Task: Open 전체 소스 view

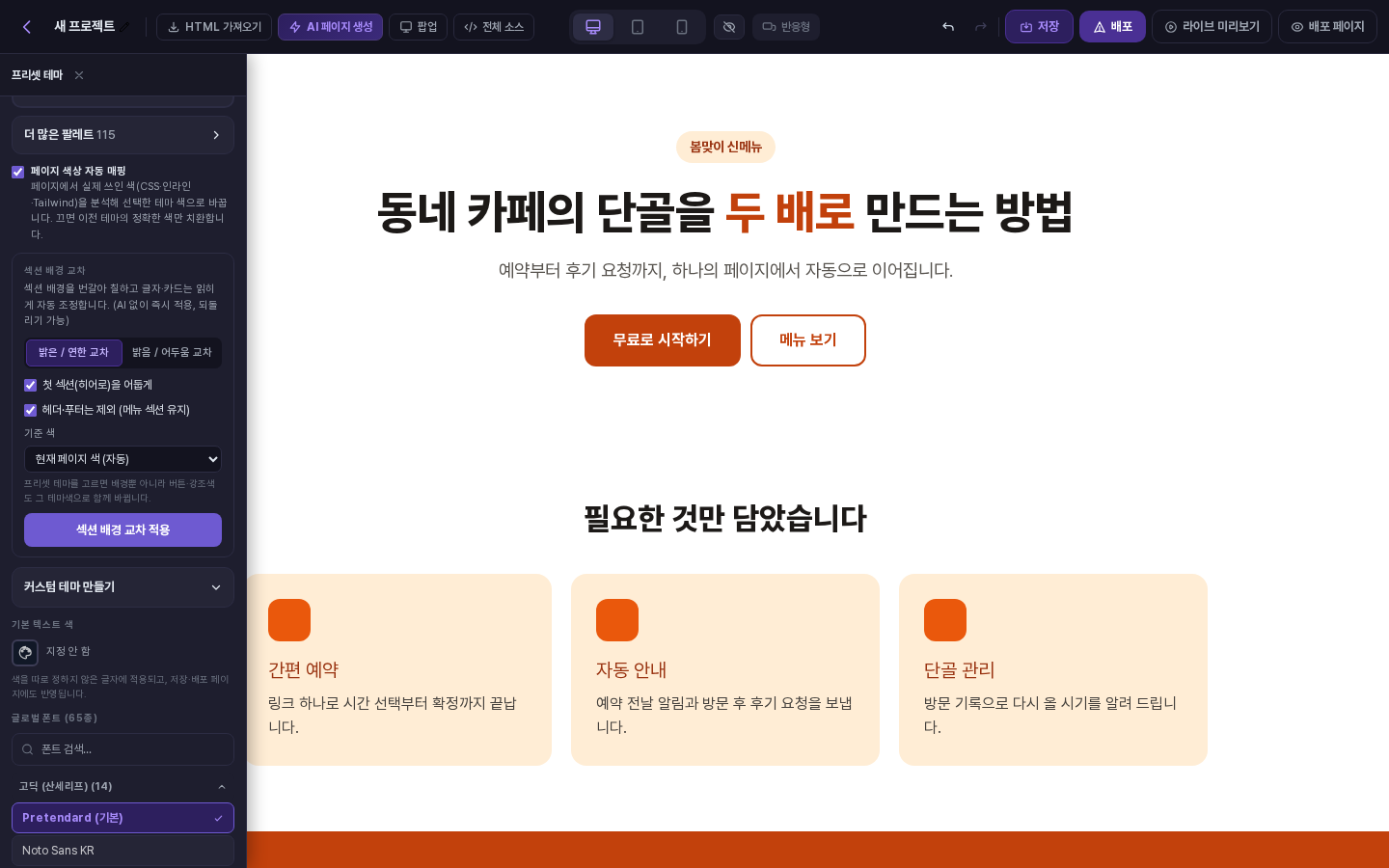Action: coord(493,27)
